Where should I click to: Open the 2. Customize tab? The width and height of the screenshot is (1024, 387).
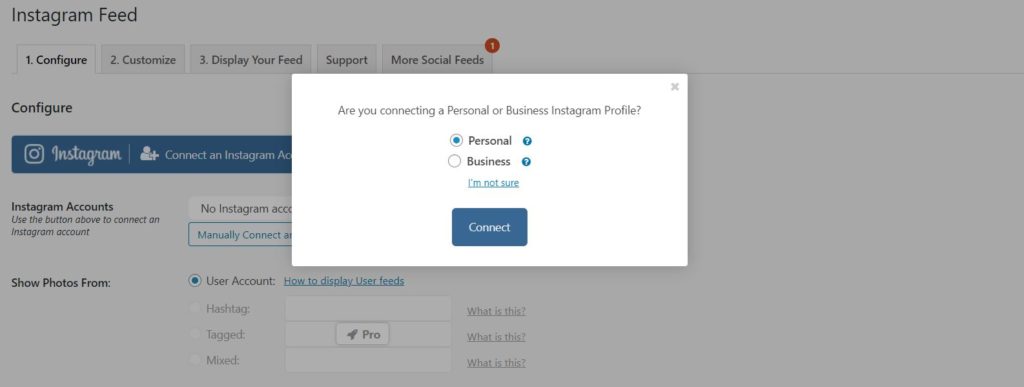[142, 59]
